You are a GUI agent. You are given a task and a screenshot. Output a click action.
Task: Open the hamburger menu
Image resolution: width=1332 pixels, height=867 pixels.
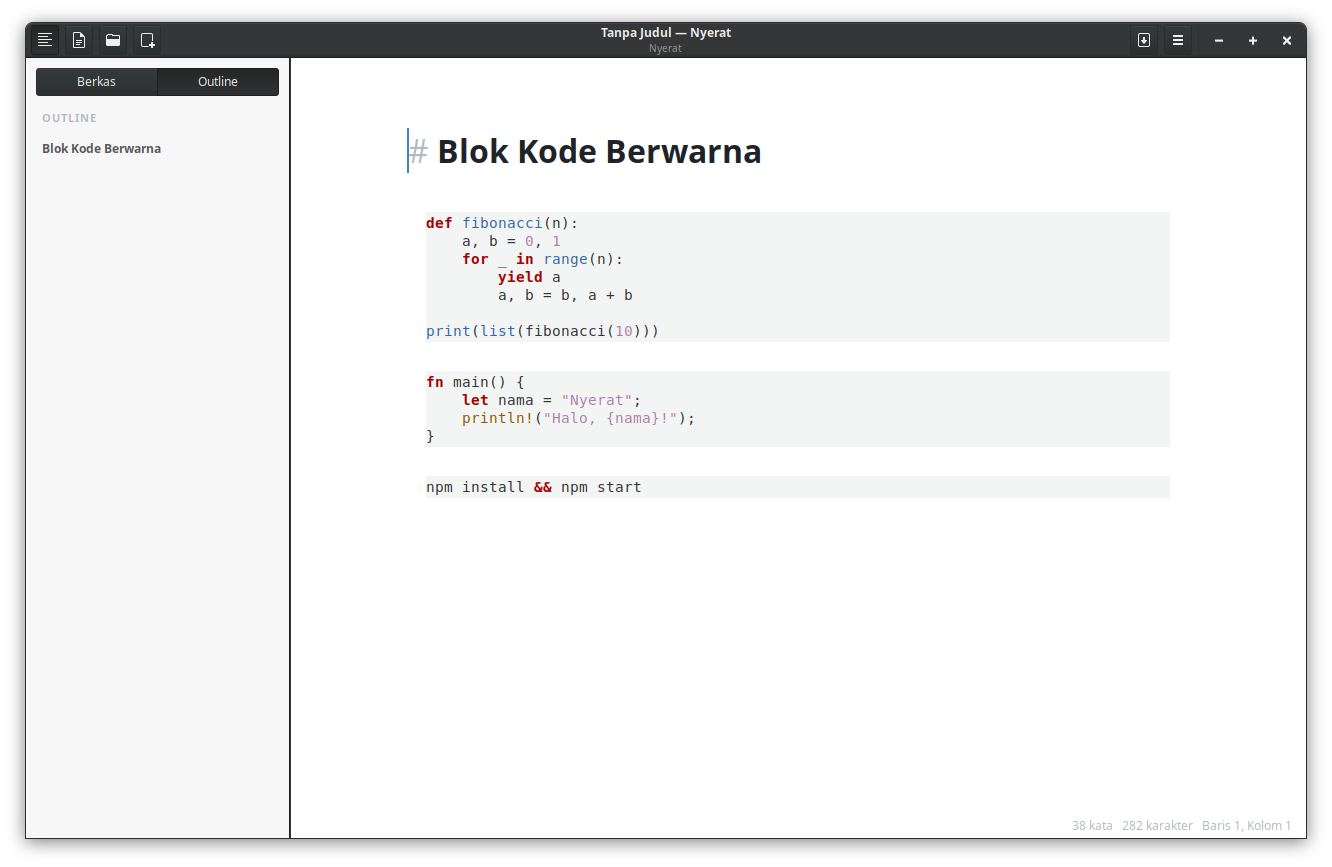[x=1178, y=40]
